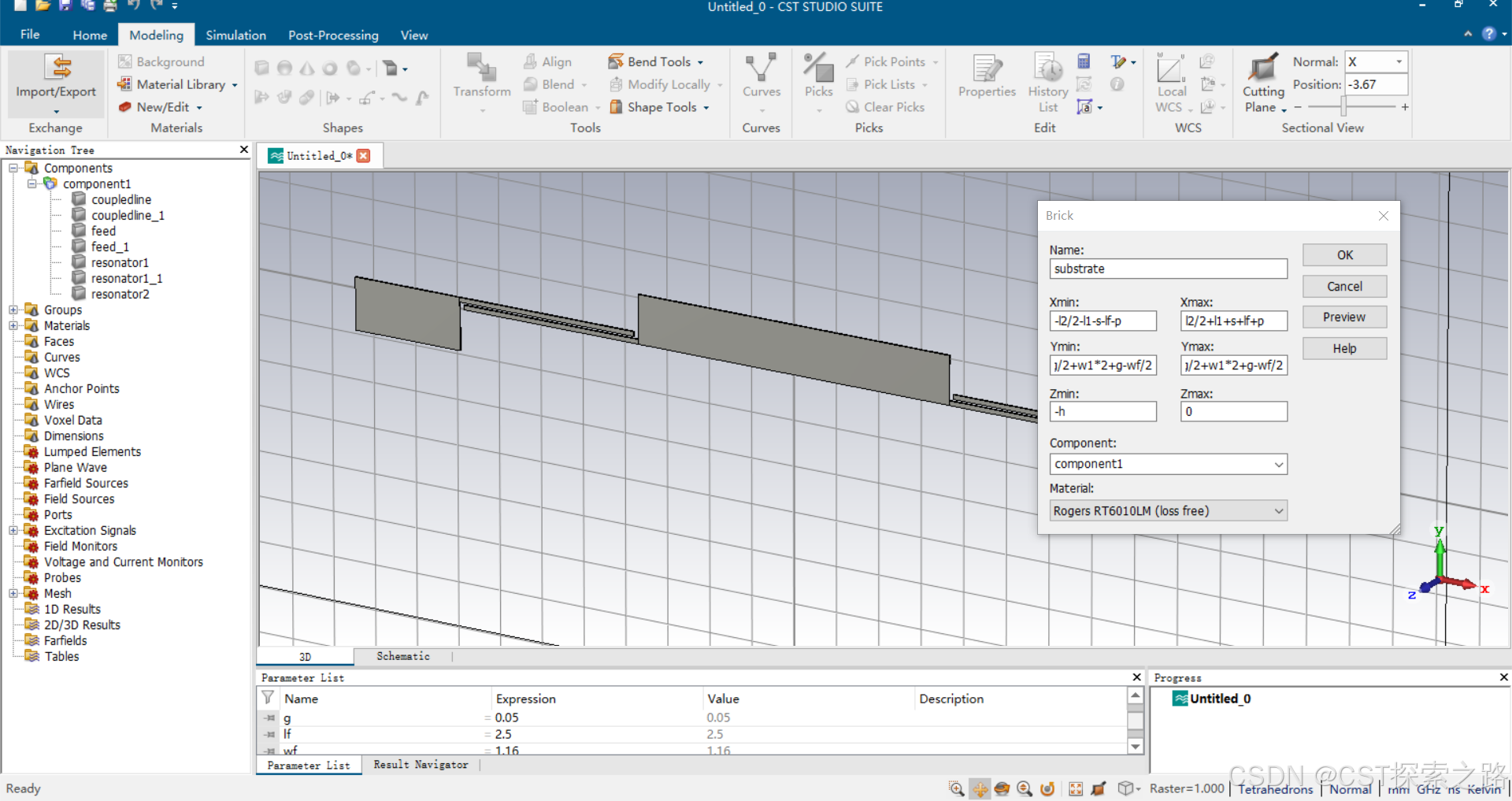Image resolution: width=1512 pixels, height=801 pixels.
Task: Click the cutting plane Position field
Action: tap(1376, 84)
